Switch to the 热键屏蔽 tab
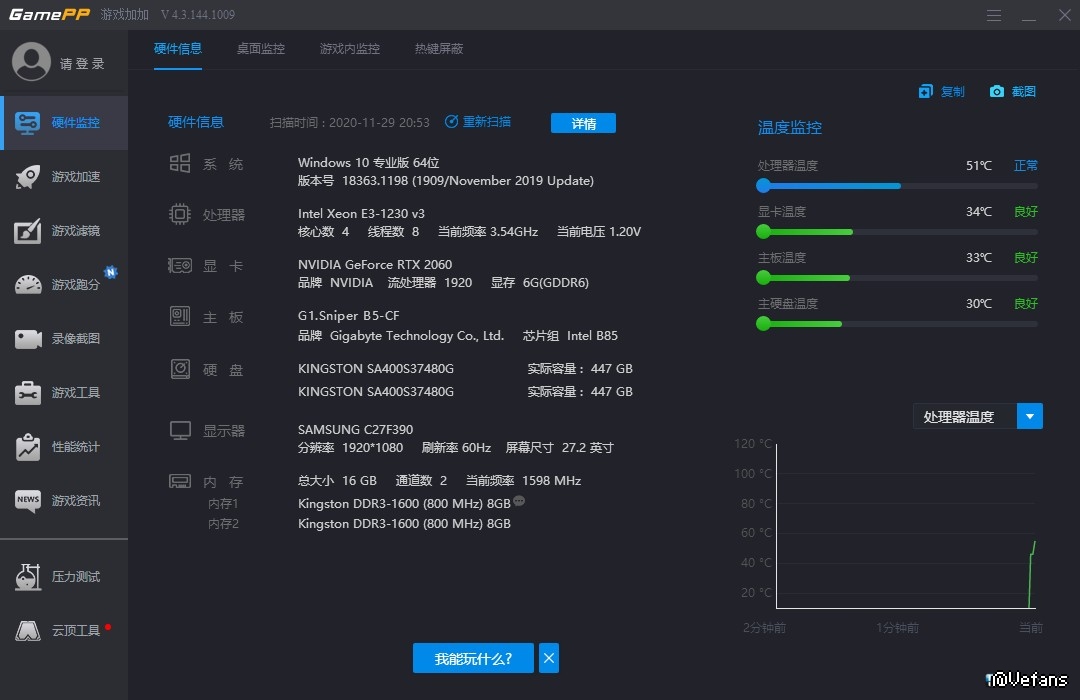 (438, 49)
